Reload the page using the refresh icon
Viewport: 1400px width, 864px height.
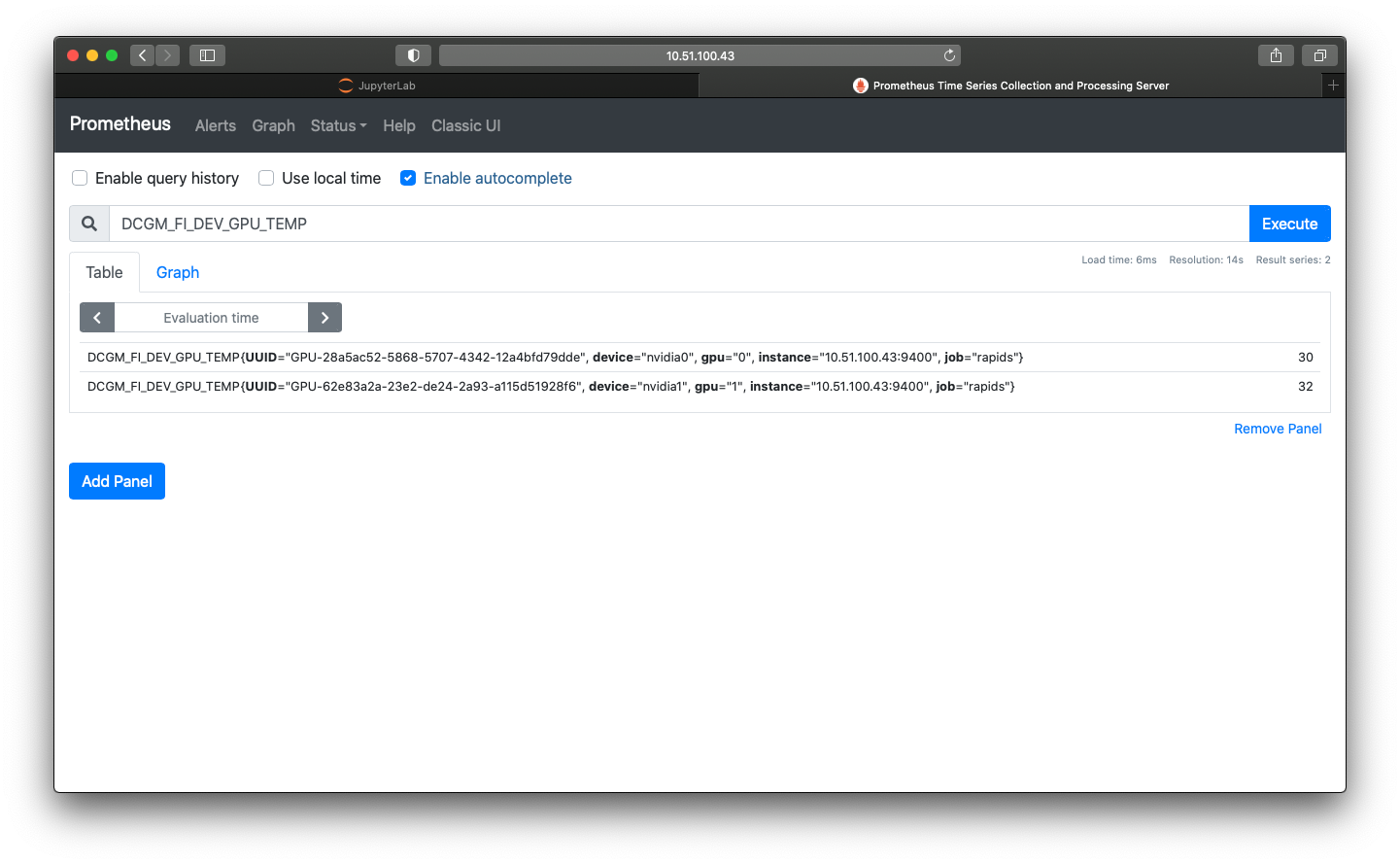(949, 55)
